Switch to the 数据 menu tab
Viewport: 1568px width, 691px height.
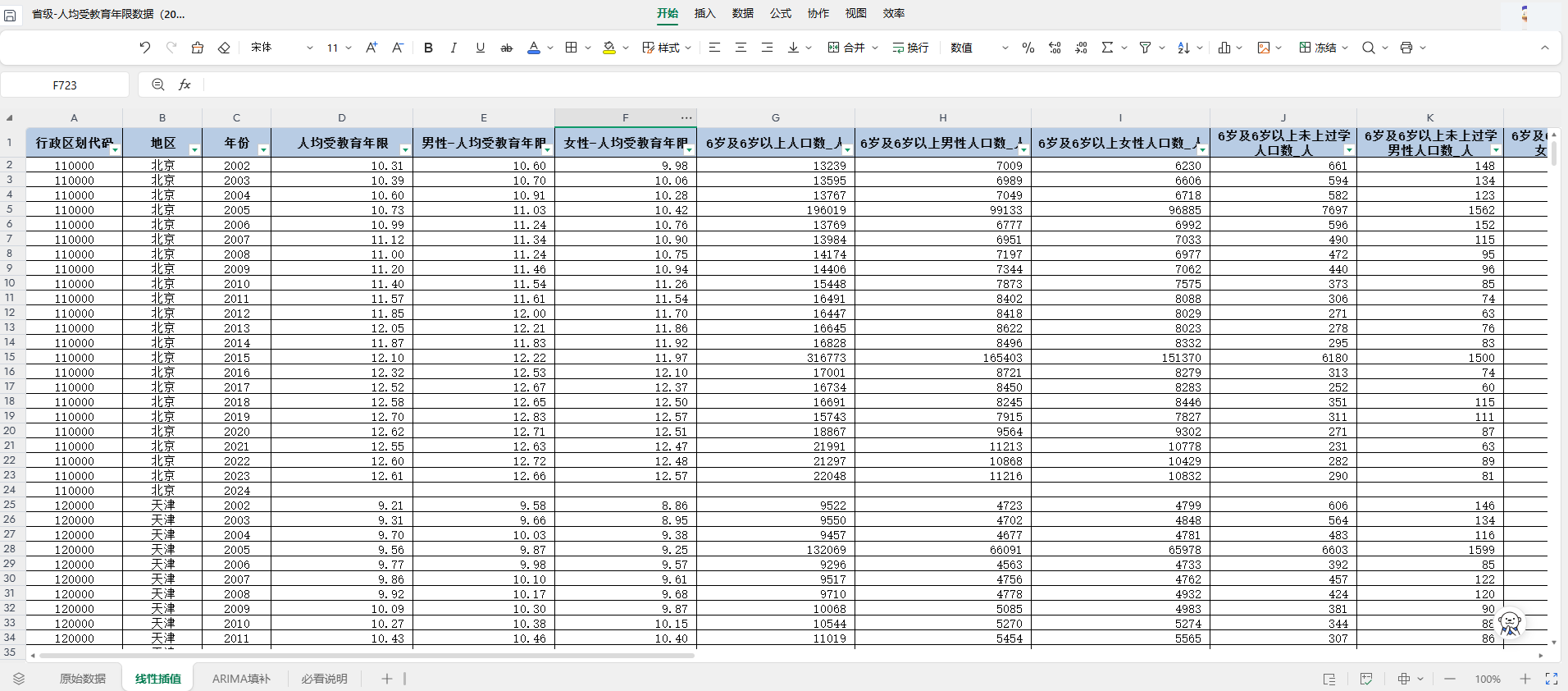tap(743, 13)
